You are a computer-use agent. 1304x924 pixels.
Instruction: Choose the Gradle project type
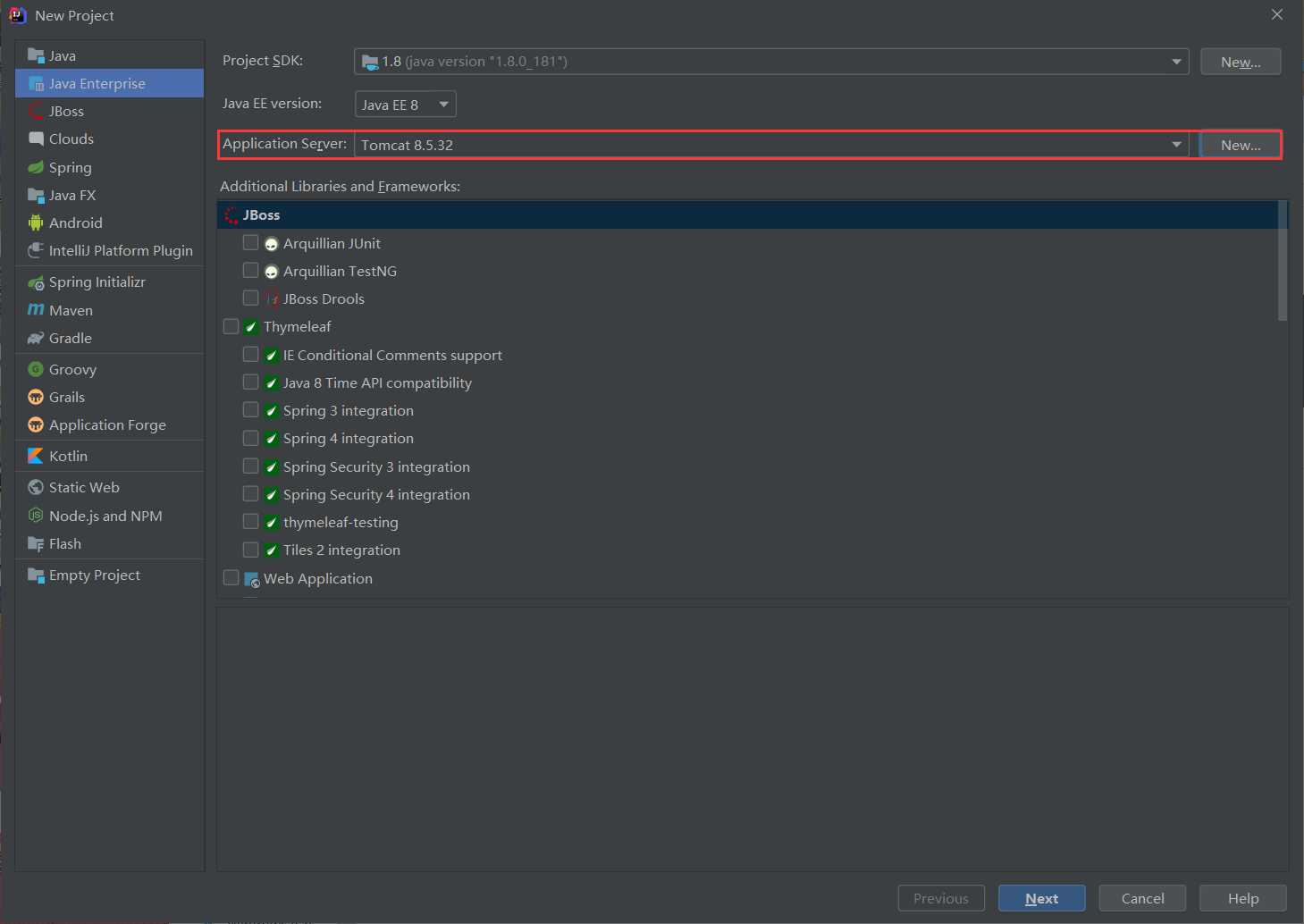[x=110, y=338]
